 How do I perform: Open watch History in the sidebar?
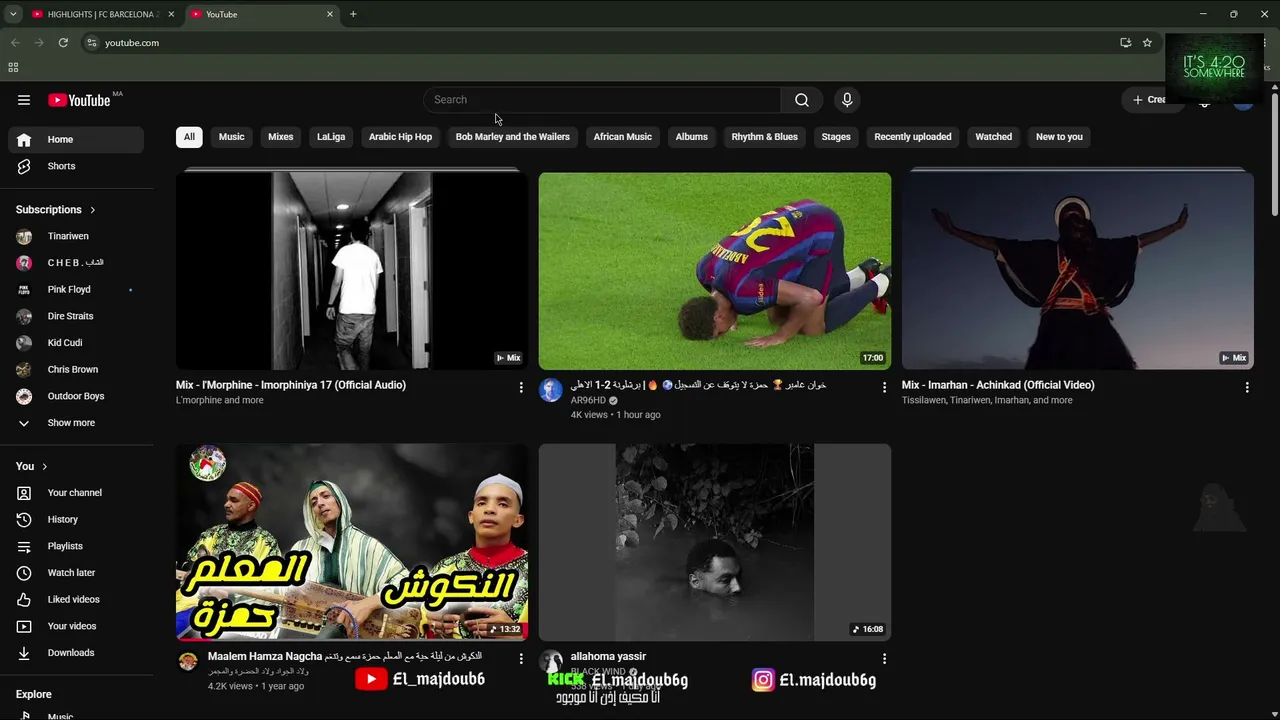tap(76, 520)
